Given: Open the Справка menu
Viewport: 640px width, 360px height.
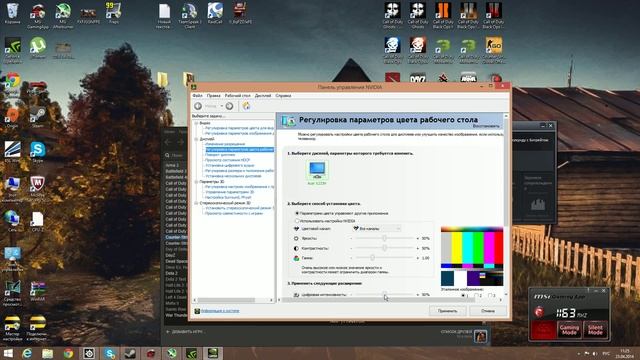Looking at the screenshot, I should point(283,96).
